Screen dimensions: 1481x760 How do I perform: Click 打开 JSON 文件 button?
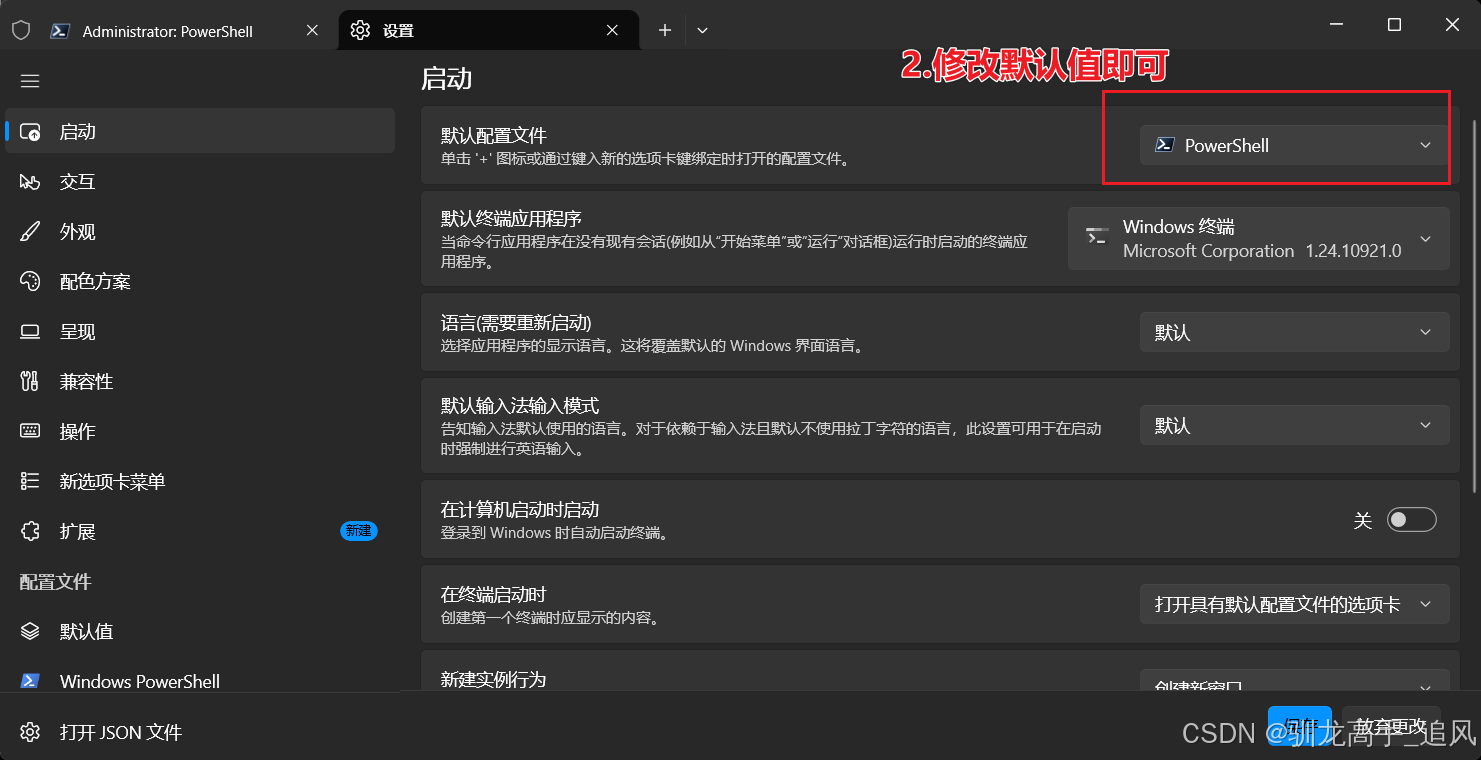(x=200, y=732)
